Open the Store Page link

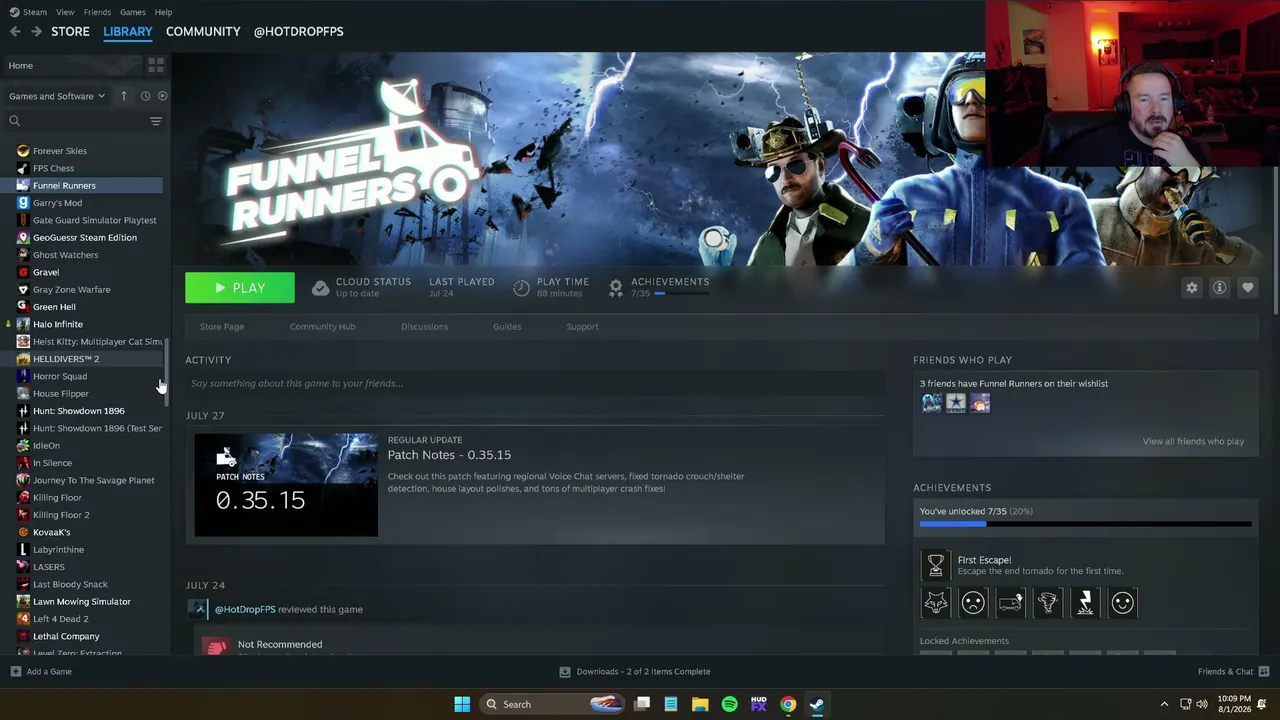click(222, 326)
